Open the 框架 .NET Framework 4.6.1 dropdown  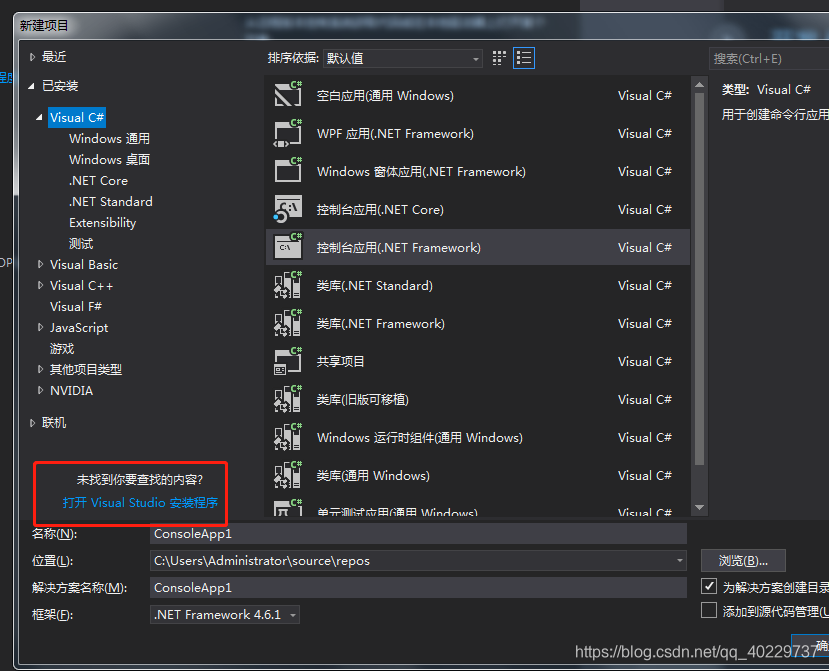pos(225,615)
